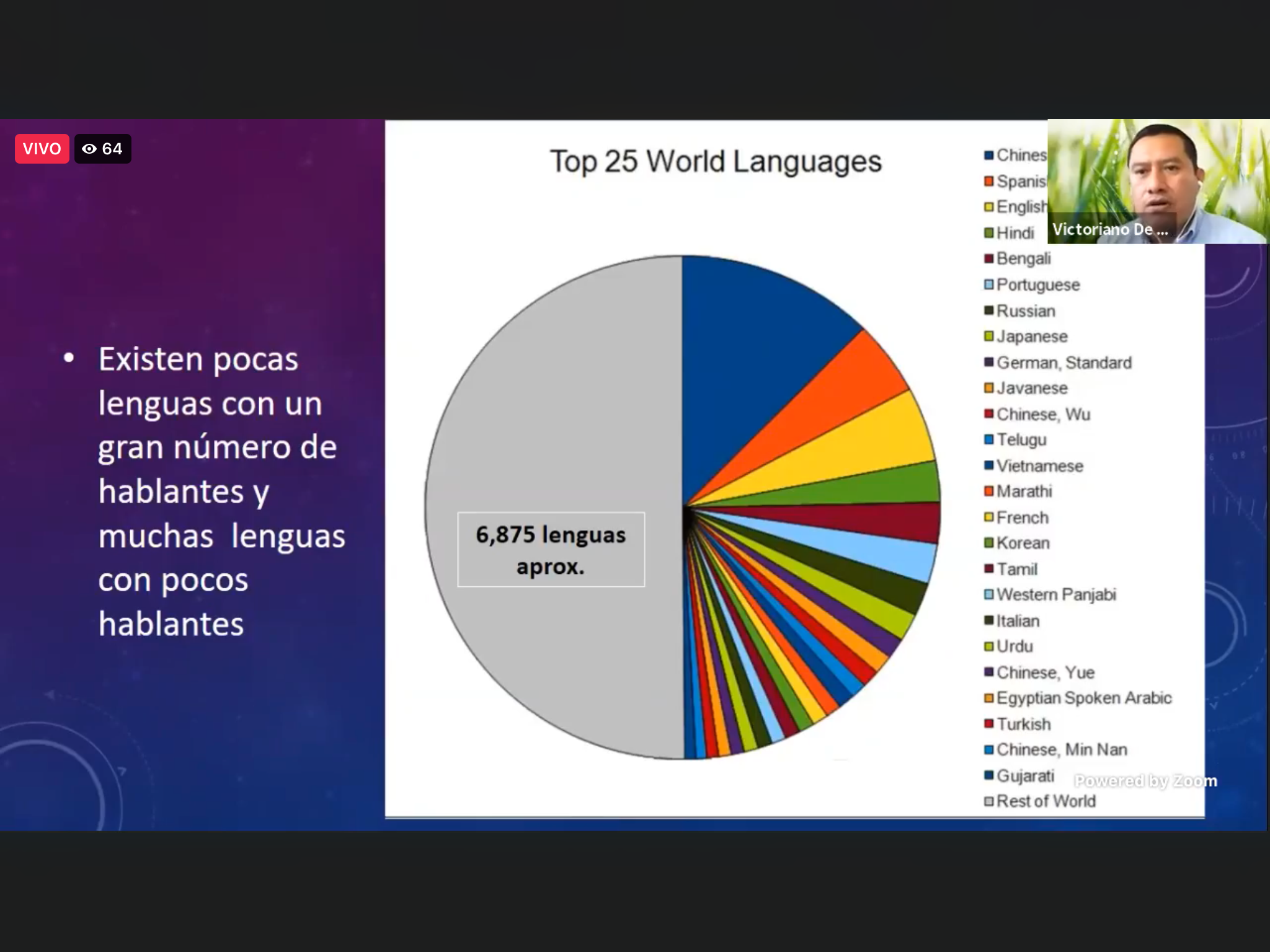Click the Powered by Zoom watermark
This screenshot has width=1270, height=952.
click(1145, 780)
